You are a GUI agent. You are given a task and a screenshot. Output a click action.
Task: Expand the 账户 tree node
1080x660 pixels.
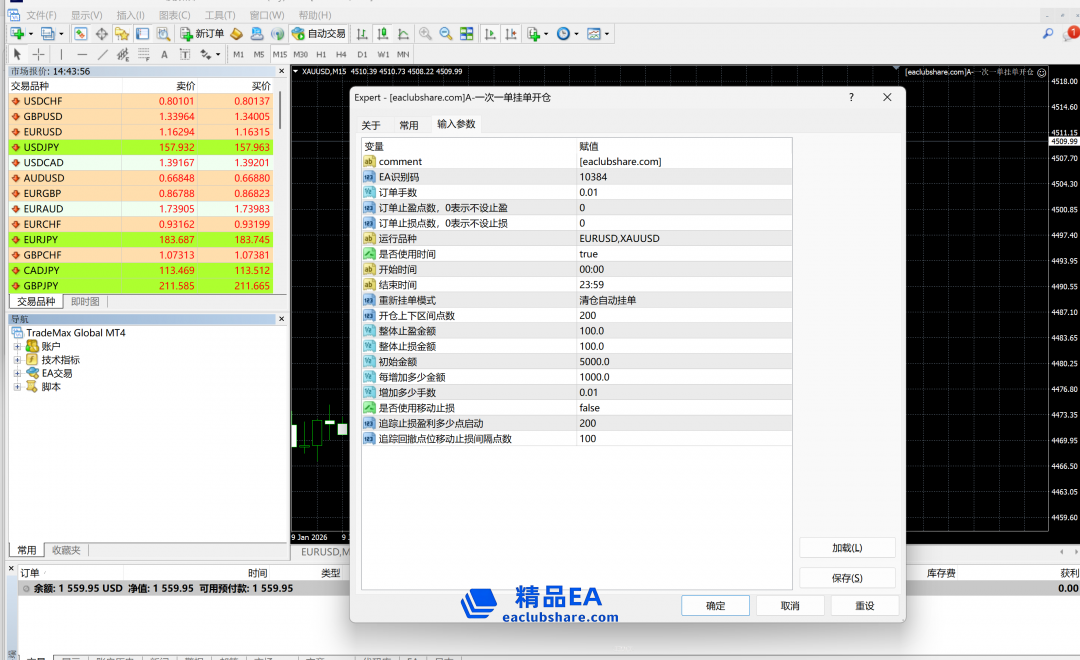(17, 346)
